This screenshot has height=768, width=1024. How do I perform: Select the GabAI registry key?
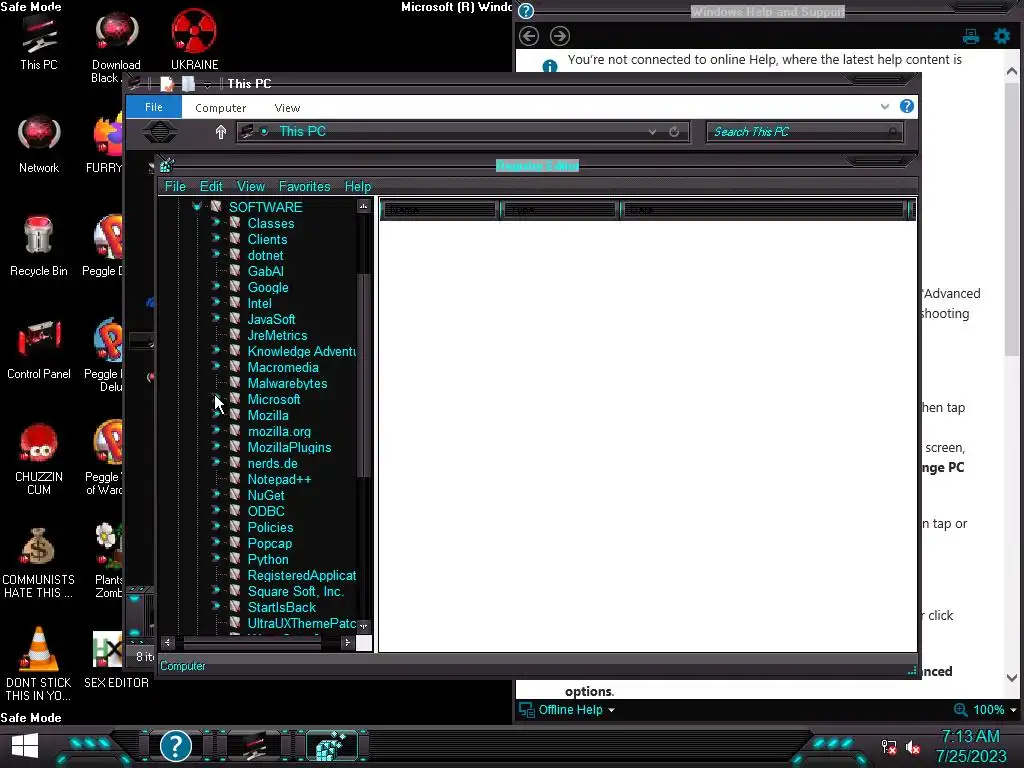[x=265, y=271]
